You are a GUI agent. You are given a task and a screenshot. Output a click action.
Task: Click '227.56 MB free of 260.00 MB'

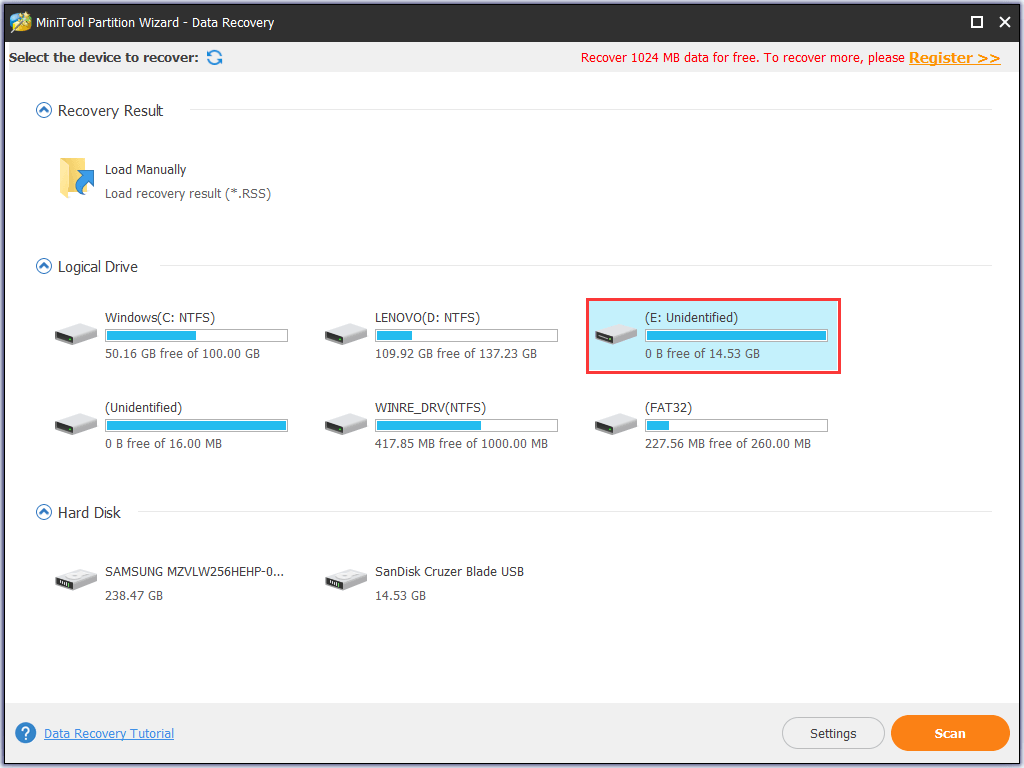tap(728, 443)
